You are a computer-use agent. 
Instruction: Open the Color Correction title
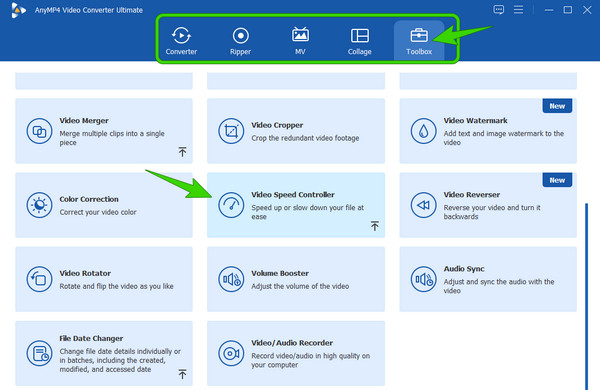click(x=89, y=199)
